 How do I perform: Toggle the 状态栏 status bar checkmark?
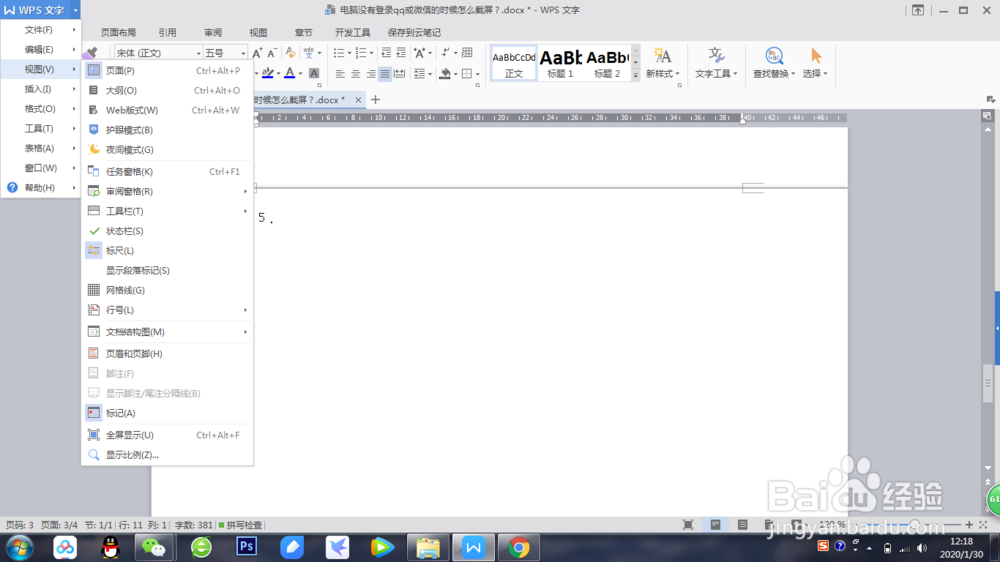[x=167, y=230]
